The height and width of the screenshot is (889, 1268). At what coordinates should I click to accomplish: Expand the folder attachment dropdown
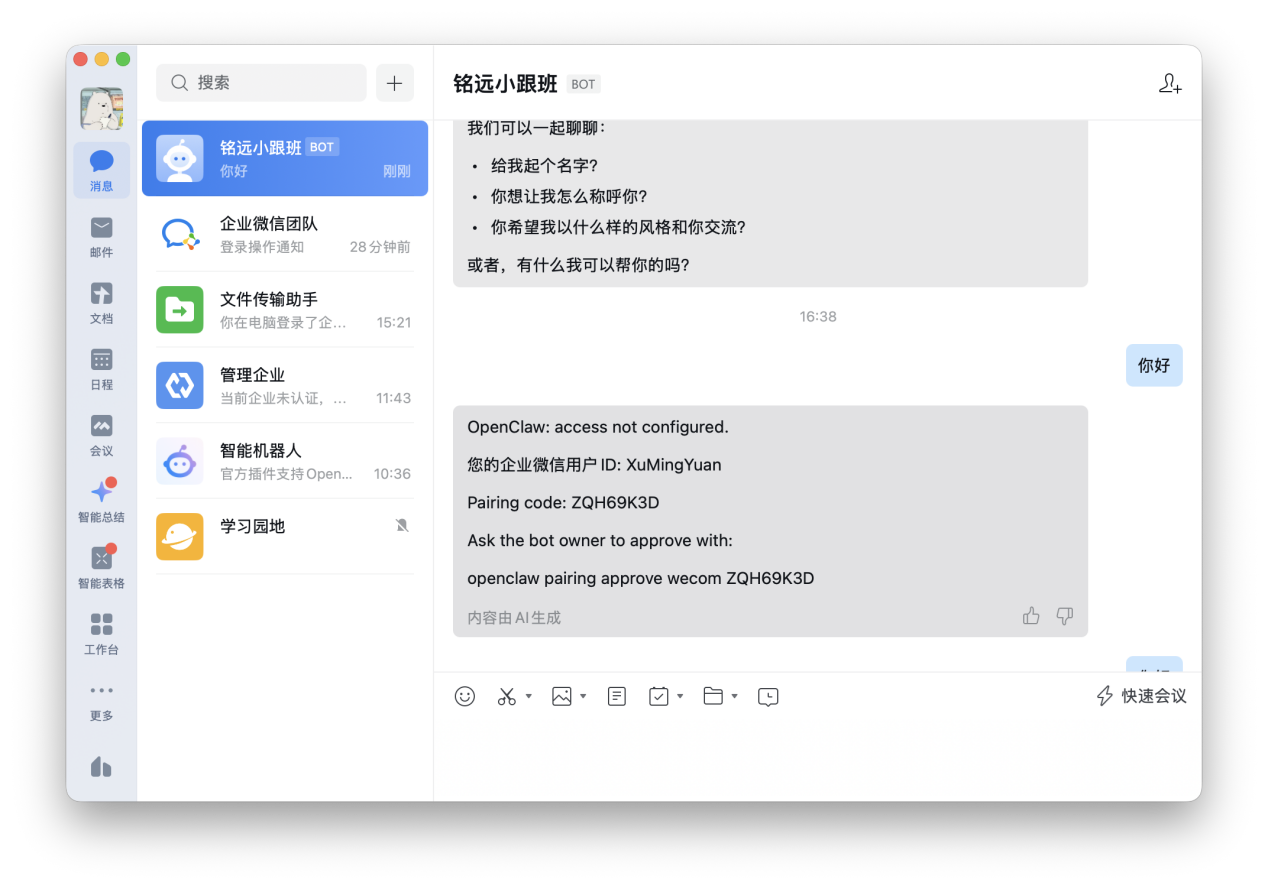734,696
